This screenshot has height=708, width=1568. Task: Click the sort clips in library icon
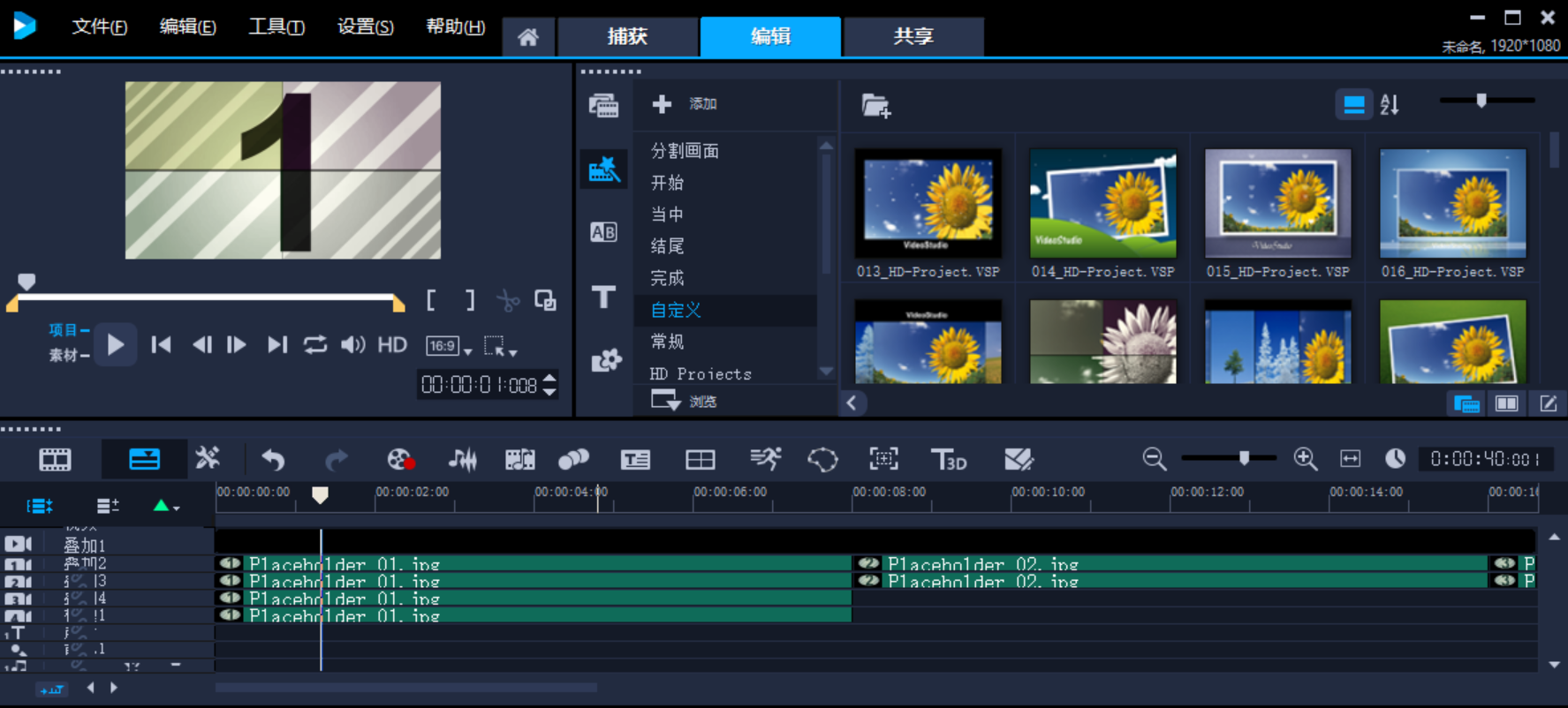pos(1390,105)
